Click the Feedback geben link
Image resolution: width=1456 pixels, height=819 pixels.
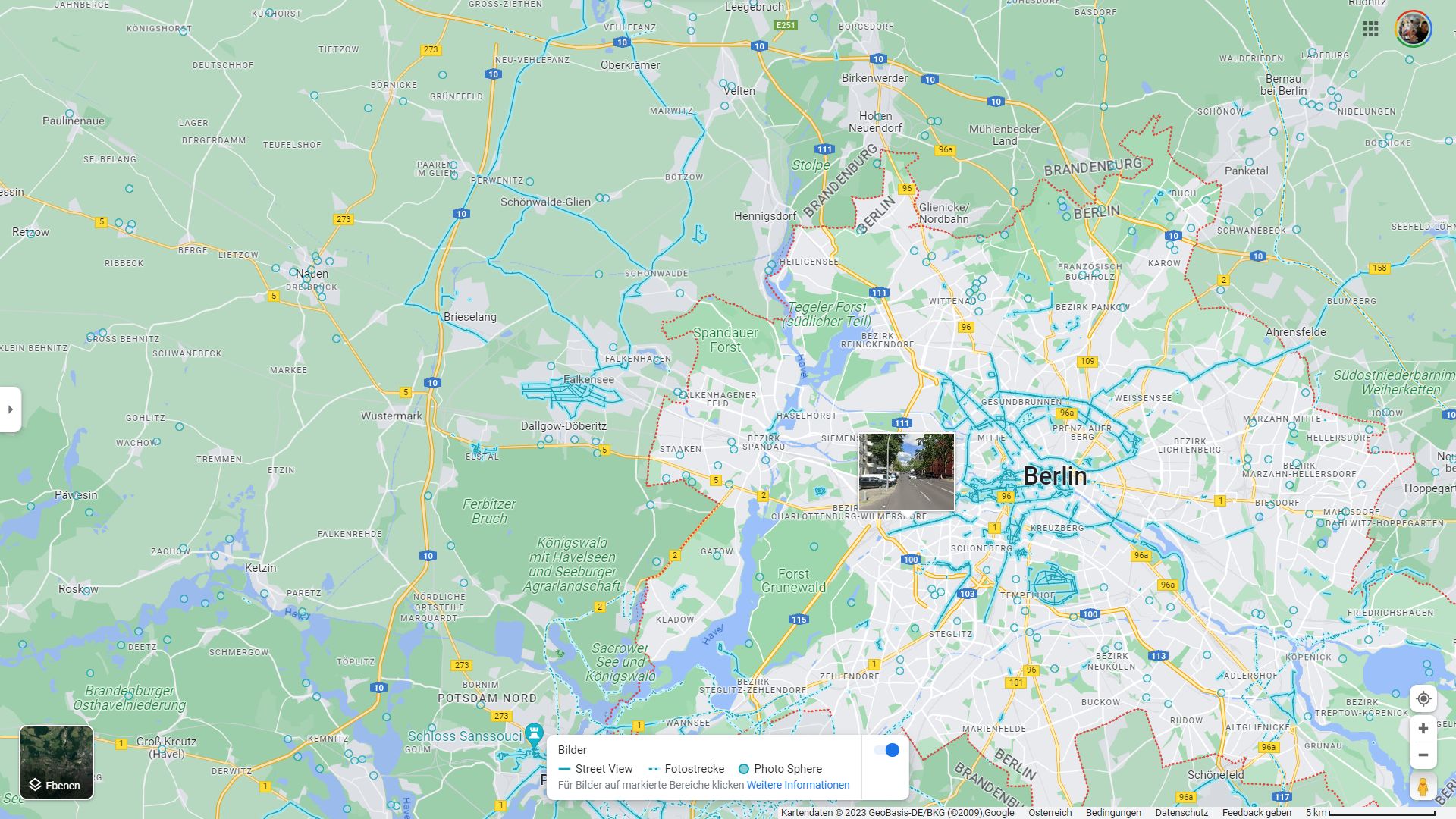(1257, 812)
